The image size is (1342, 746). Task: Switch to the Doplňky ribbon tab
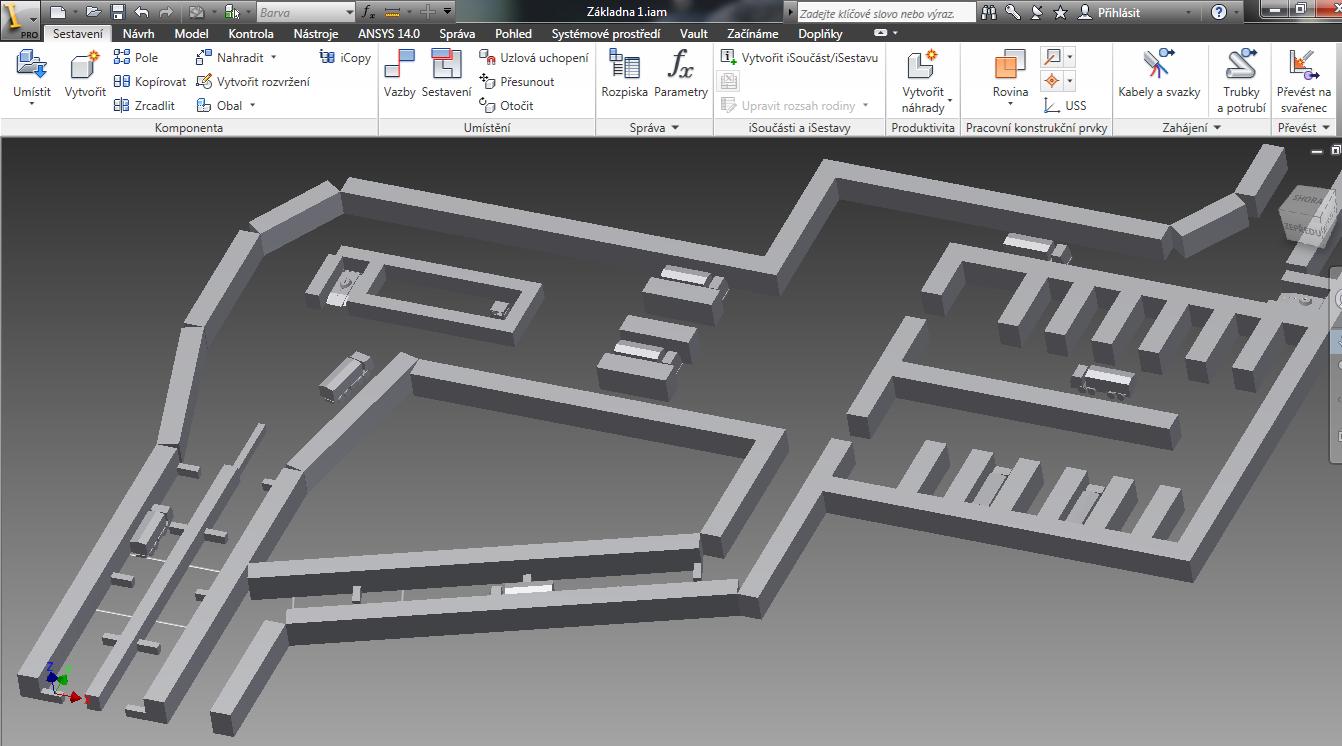click(820, 34)
